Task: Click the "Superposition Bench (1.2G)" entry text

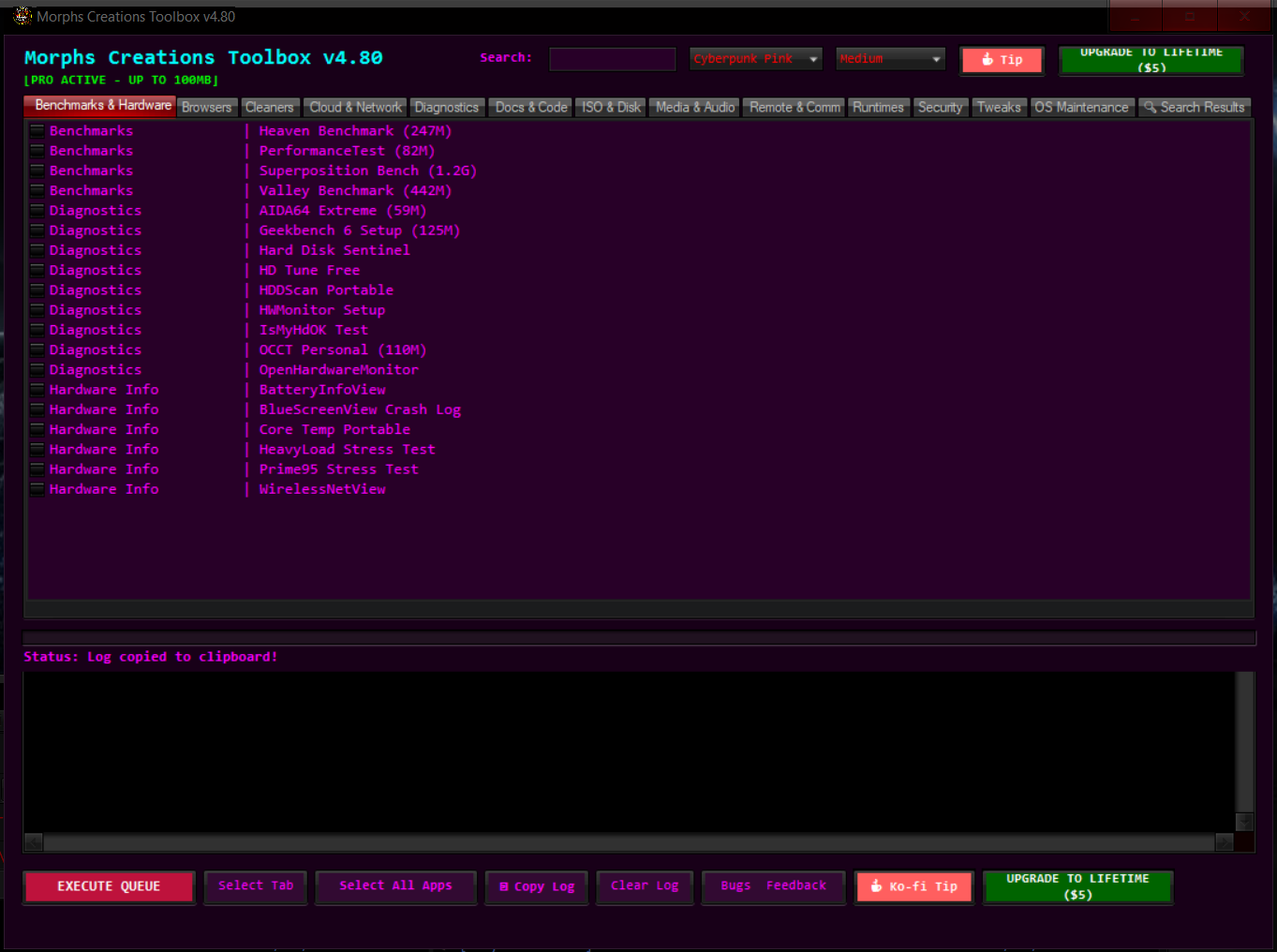Action: pyautogui.click(x=368, y=171)
